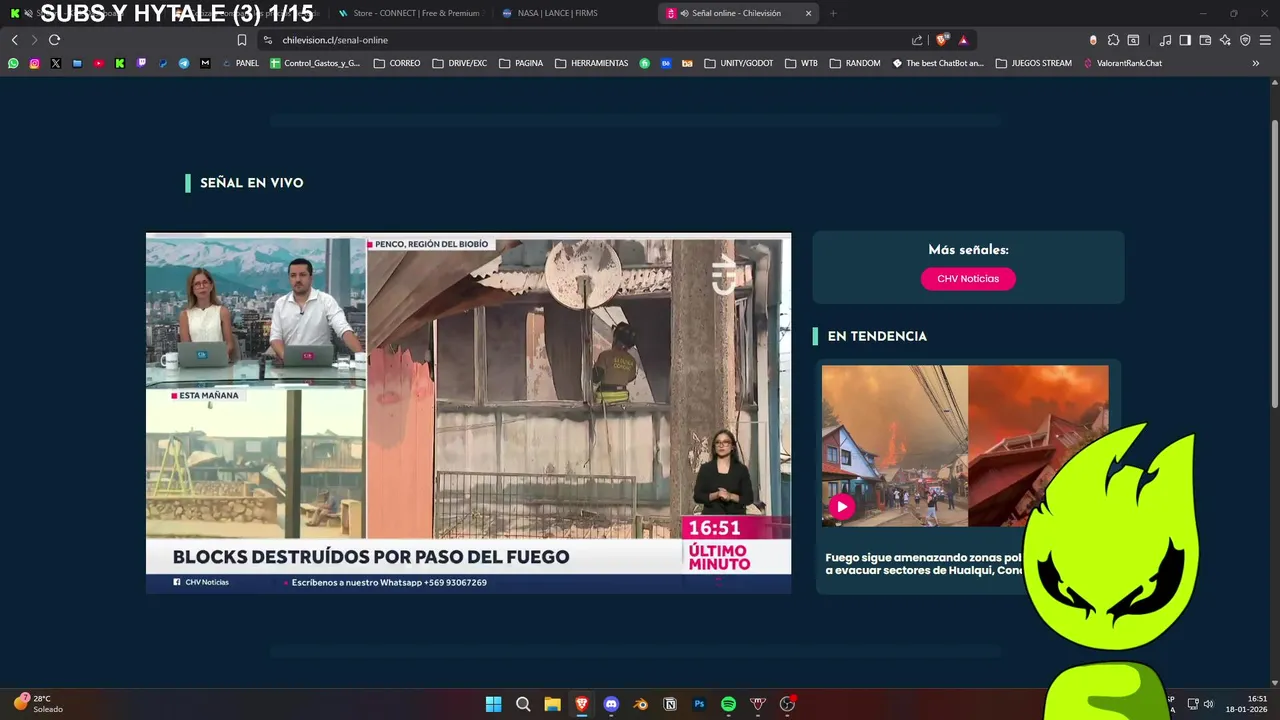Viewport: 1280px width, 720px height.
Task: Play the trending fire video thumbnail
Action: [842, 506]
